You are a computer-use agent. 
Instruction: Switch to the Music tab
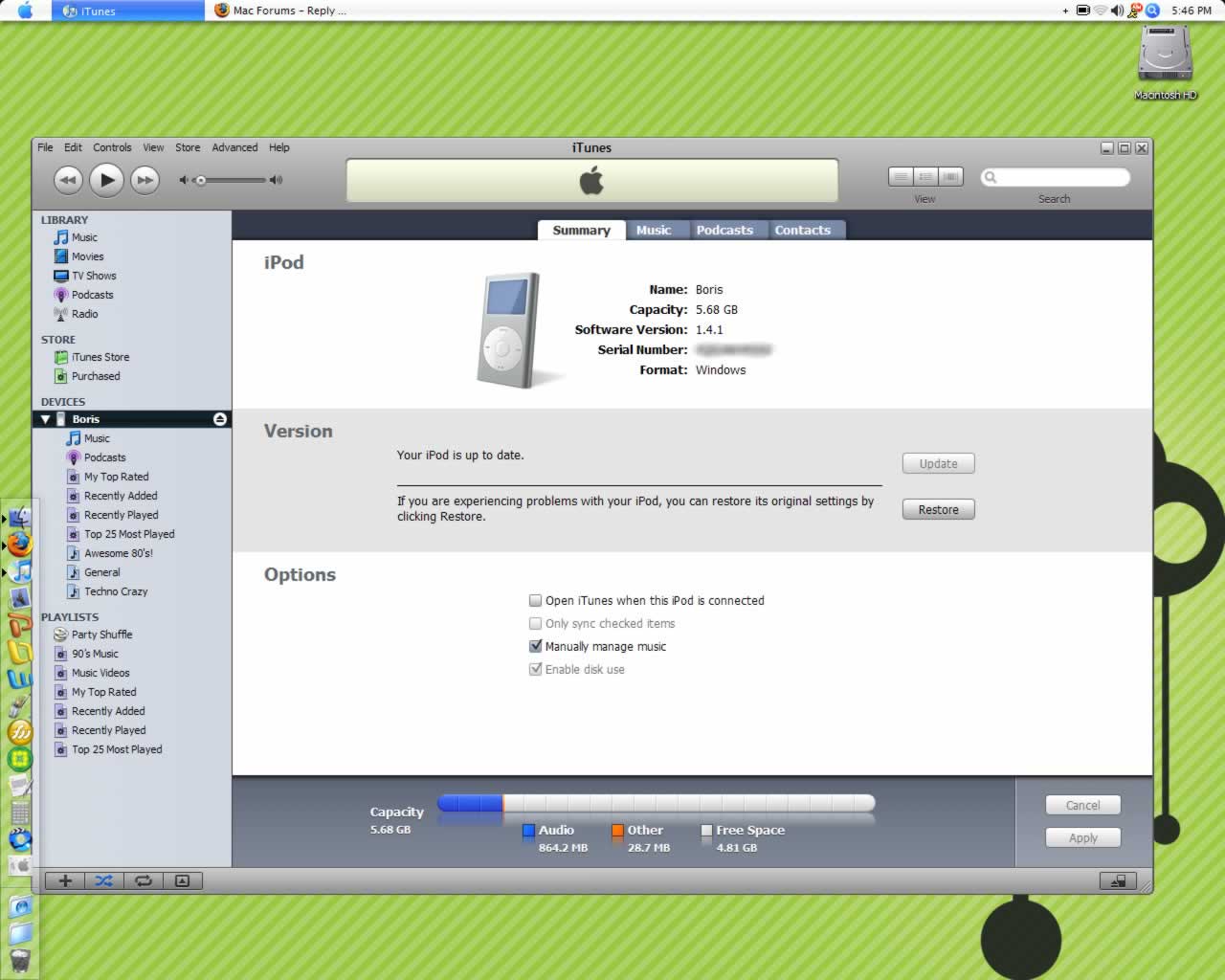coord(654,230)
